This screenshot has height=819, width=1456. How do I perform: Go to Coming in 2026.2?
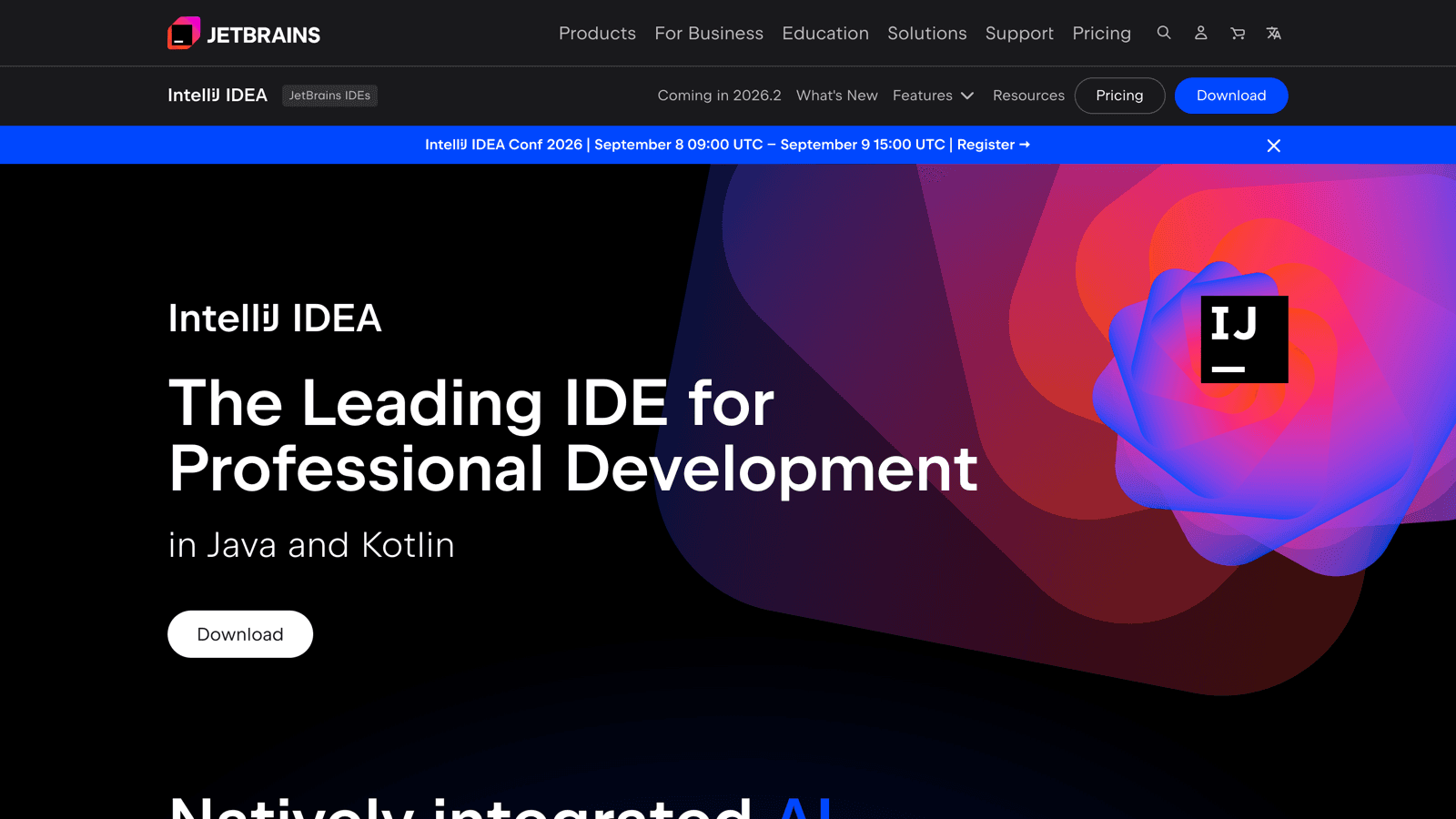[x=719, y=96]
